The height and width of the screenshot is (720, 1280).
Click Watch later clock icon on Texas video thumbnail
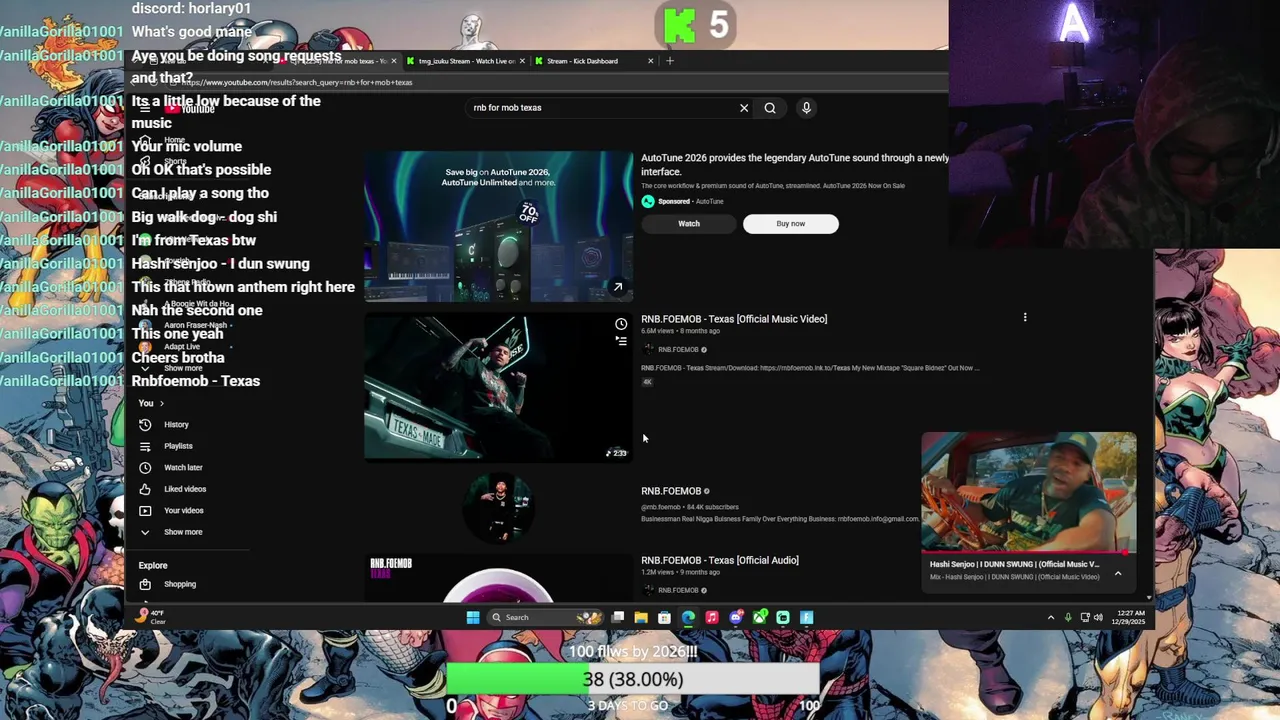tap(621, 324)
